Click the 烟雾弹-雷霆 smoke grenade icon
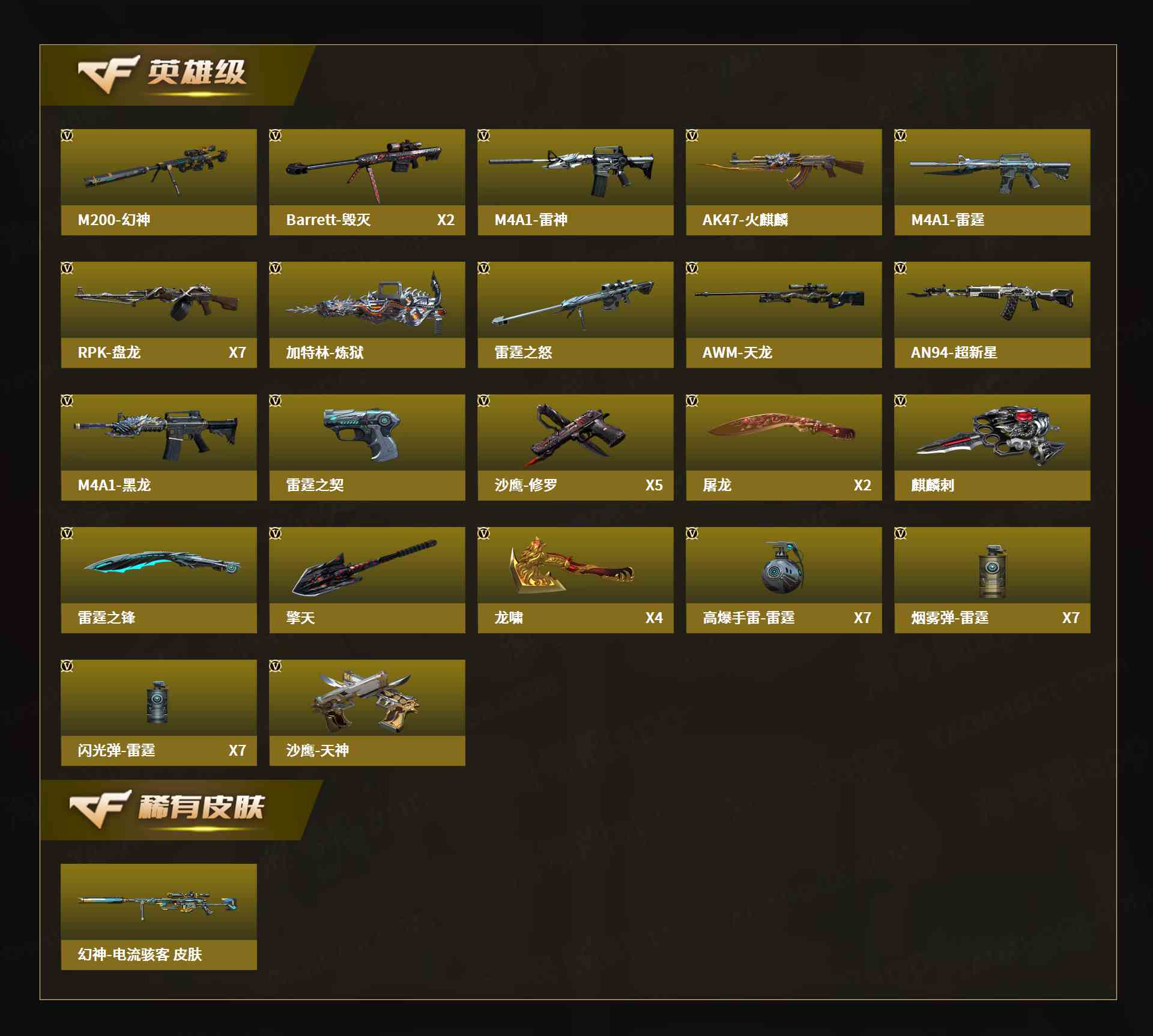This screenshot has width=1153, height=1036. pos(992,571)
